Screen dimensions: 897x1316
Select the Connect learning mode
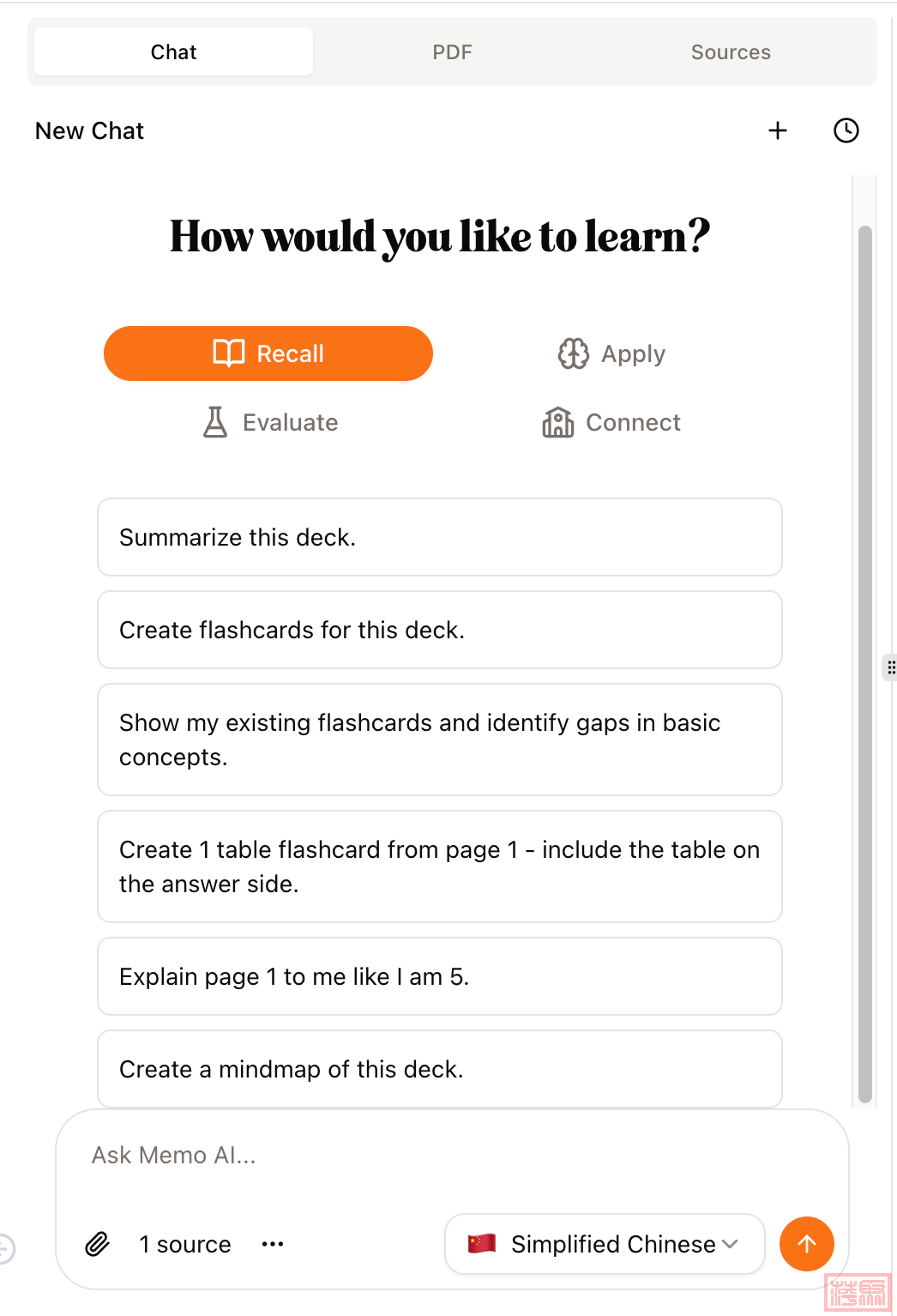pyautogui.click(x=611, y=422)
